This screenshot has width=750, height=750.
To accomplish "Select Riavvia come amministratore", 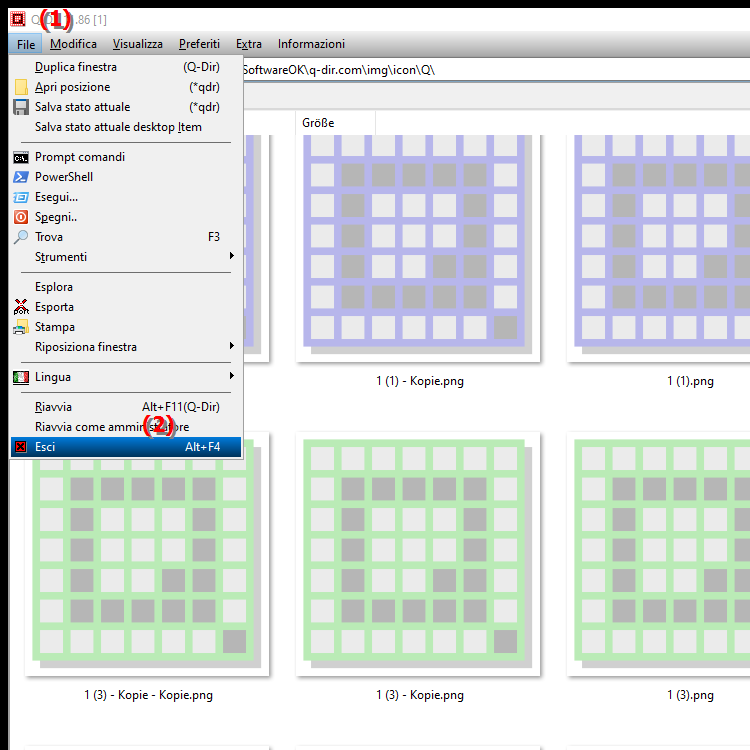I will click(126, 427).
